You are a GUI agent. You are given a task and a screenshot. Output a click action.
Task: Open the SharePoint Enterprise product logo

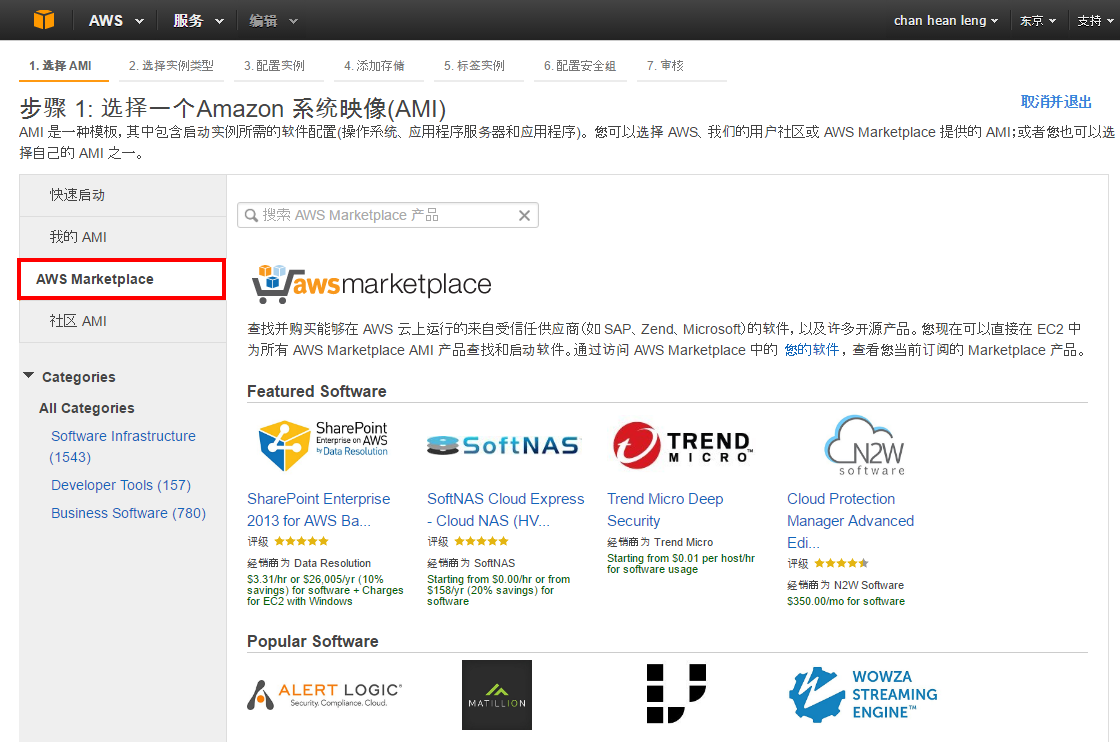tap(323, 446)
